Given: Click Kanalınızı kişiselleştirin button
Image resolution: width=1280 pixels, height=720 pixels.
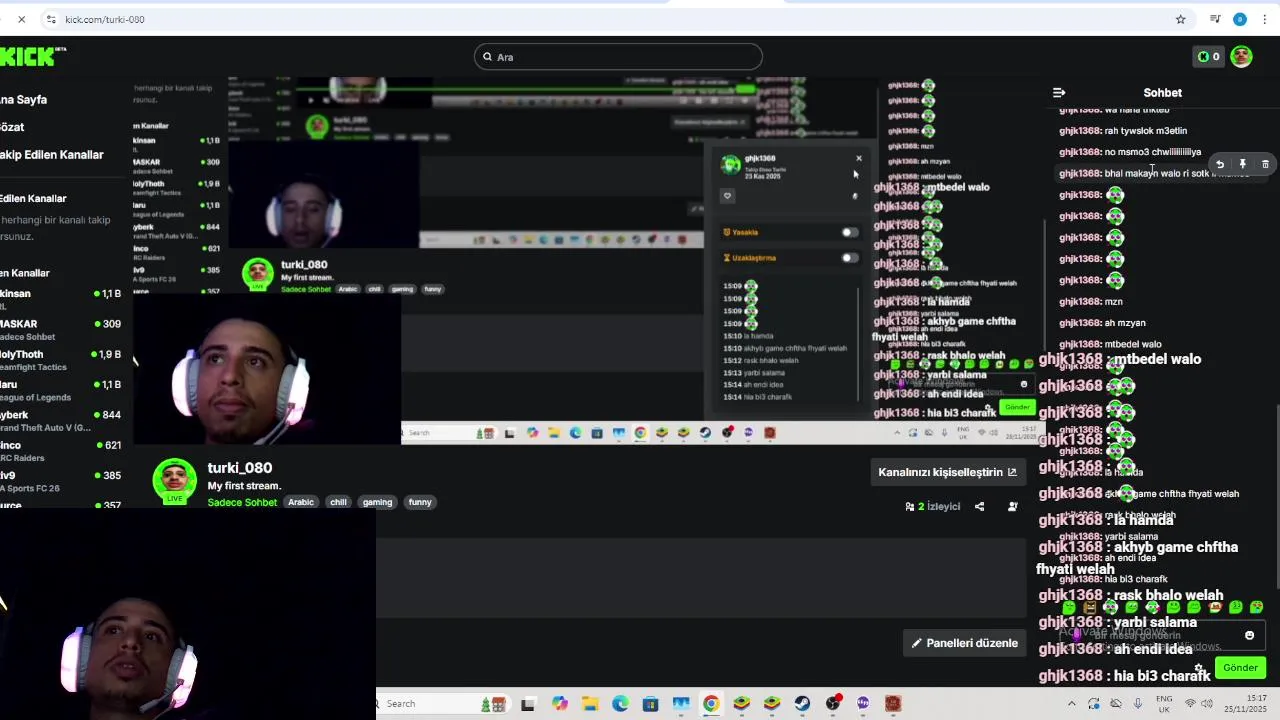Looking at the screenshot, I should tap(947, 472).
